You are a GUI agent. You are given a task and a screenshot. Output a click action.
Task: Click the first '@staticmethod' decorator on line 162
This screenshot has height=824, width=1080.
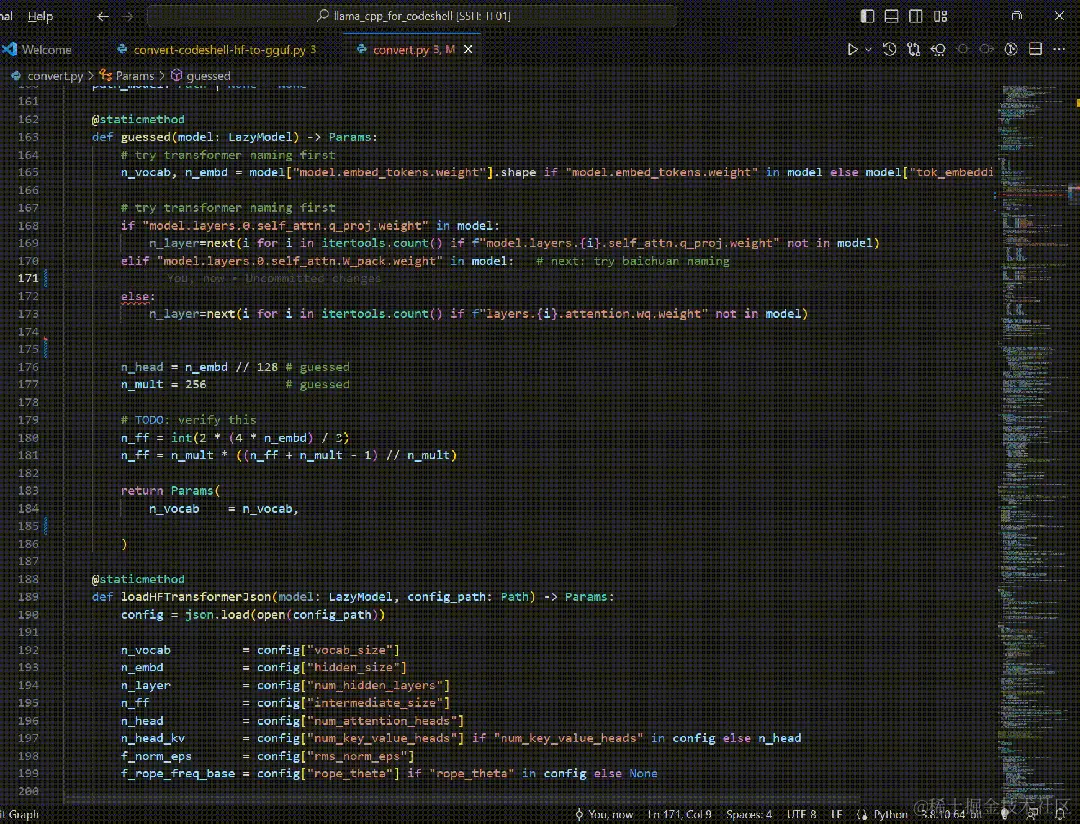[138, 119]
